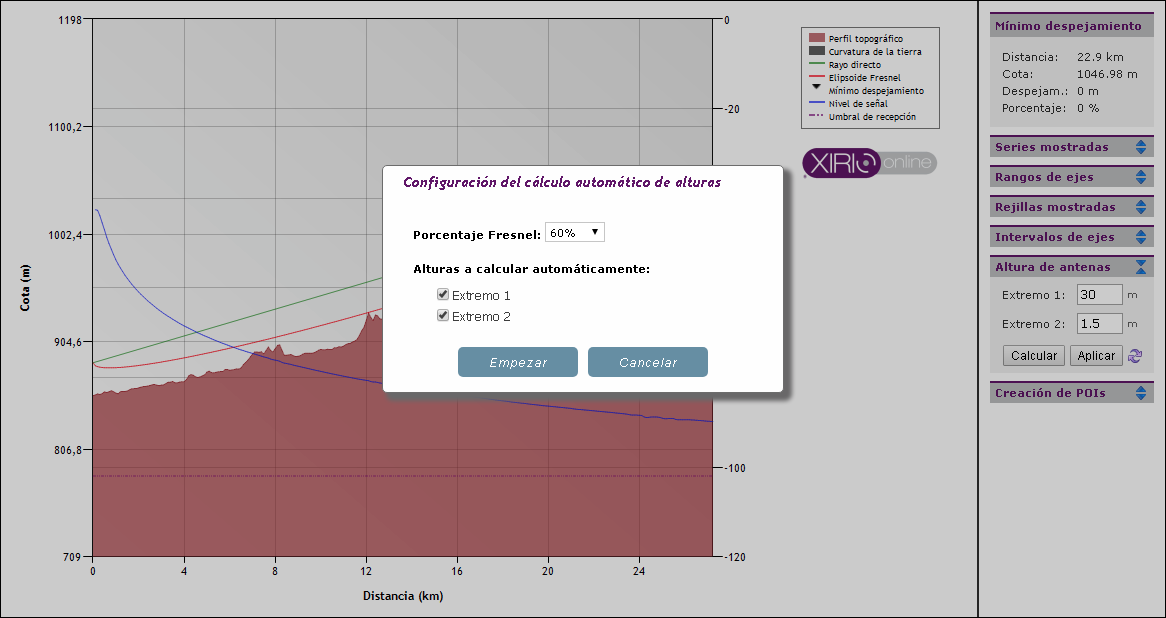The width and height of the screenshot is (1166, 618).
Task: Click the Rayo directo legend entry
Action: pos(855,64)
